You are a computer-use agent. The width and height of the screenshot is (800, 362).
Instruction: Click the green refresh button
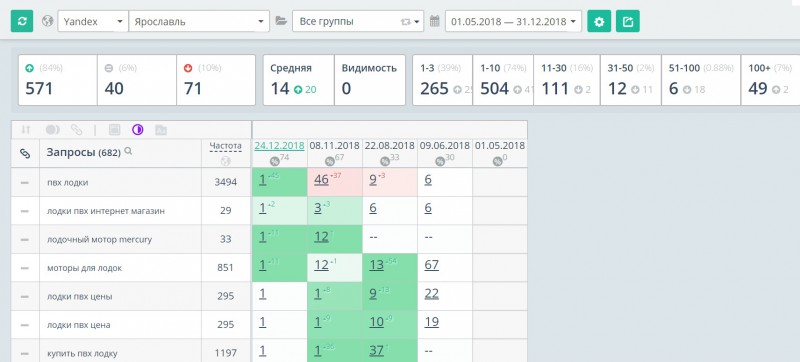pyautogui.click(x=22, y=21)
